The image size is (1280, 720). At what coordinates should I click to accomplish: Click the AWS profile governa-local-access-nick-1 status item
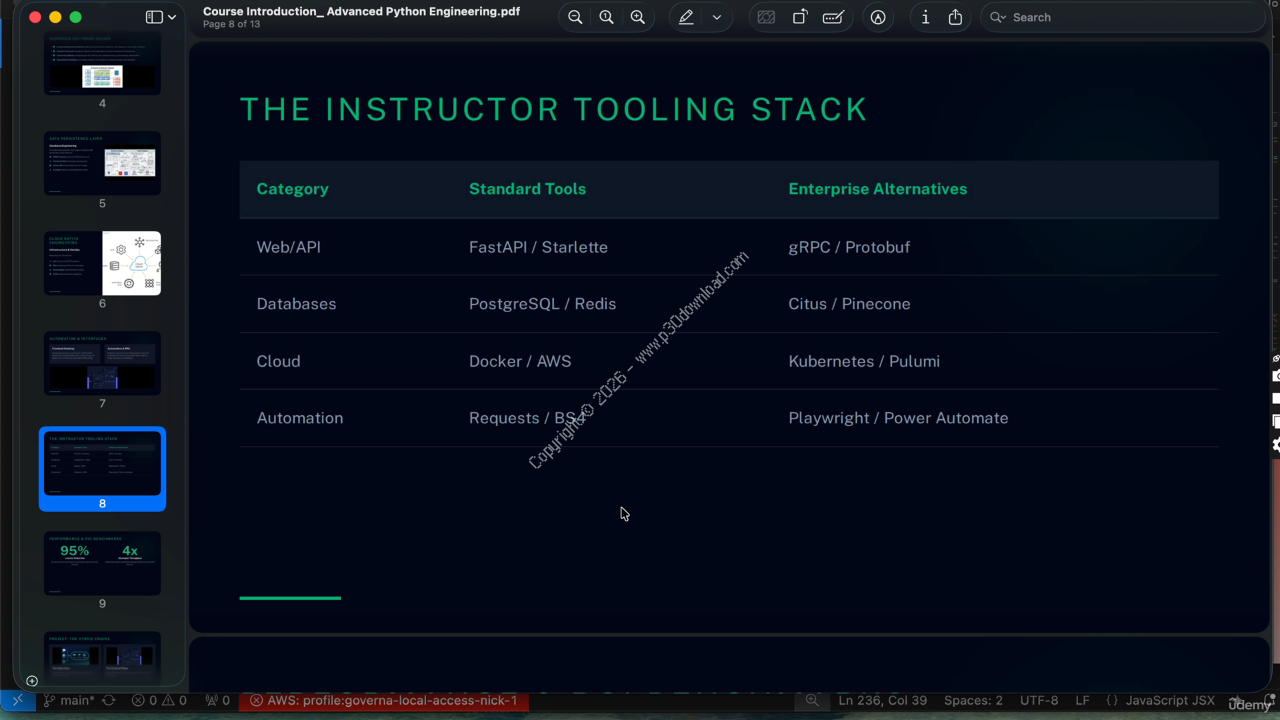[384, 701]
